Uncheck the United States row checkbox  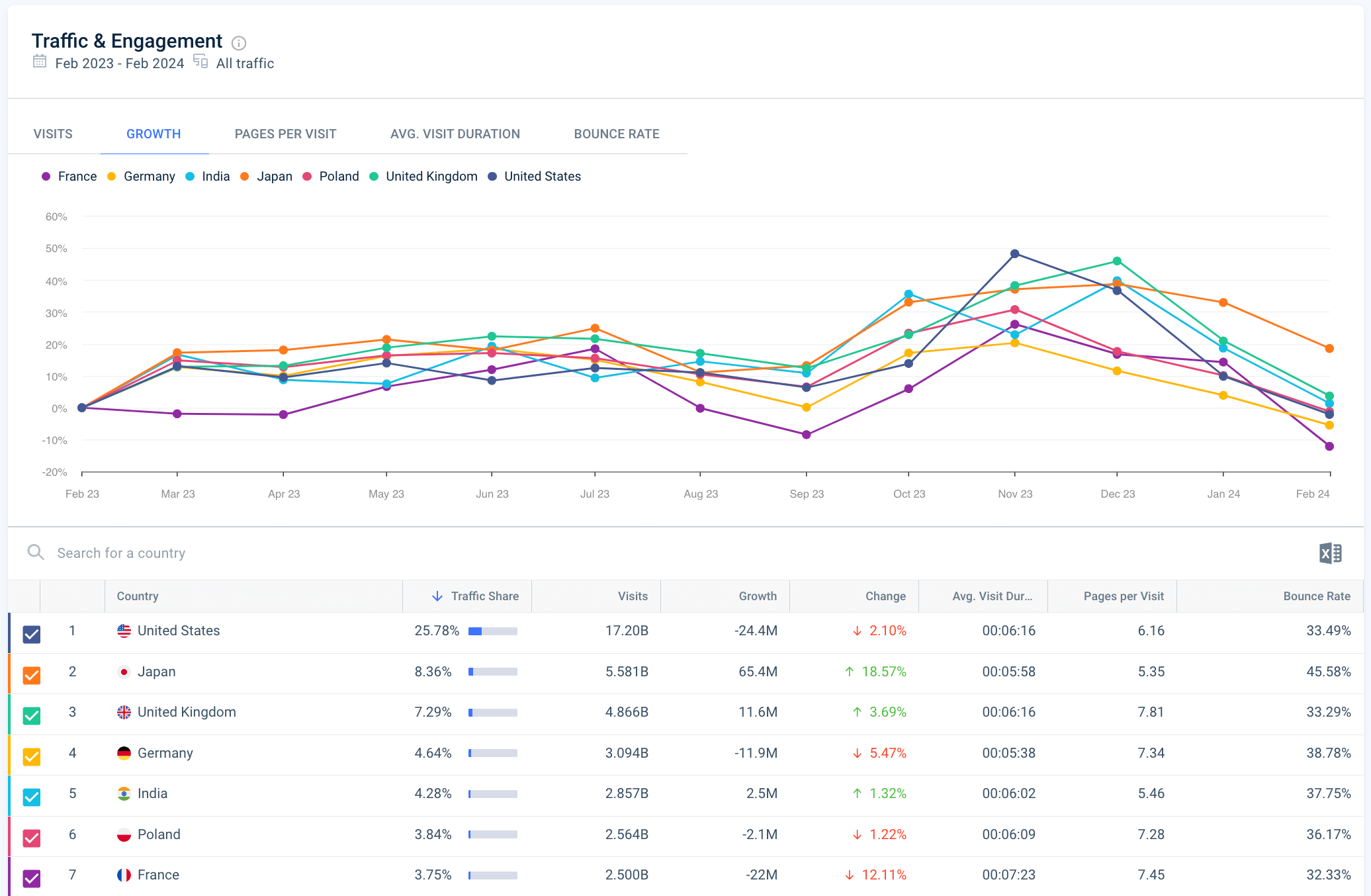click(x=32, y=634)
